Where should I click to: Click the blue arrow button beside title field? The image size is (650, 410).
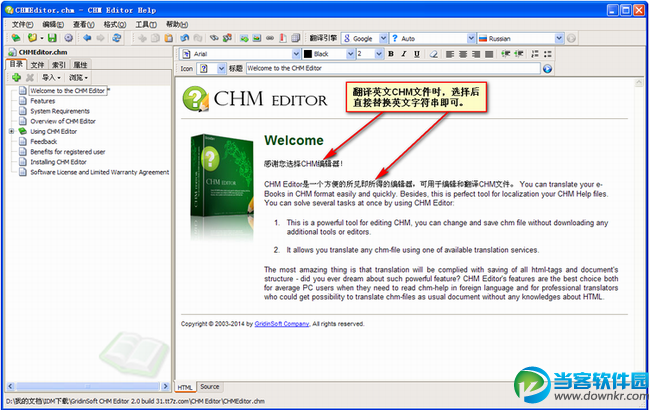coord(548,69)
